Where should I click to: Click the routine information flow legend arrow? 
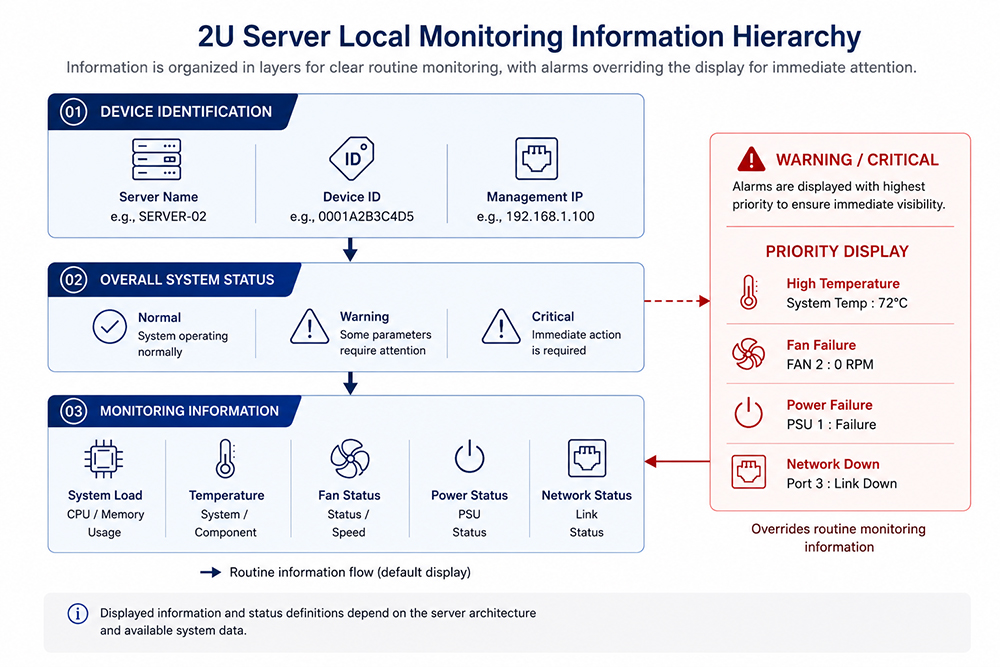(210, 573)
